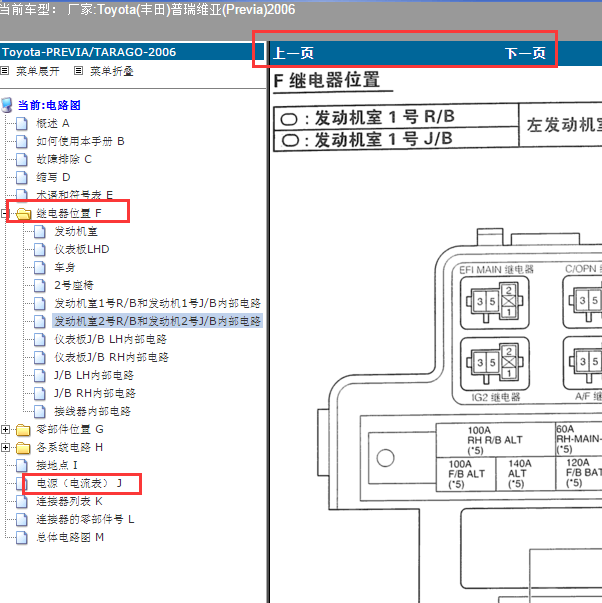This screenshot has width=602, height=603.
Task: Open the 接地点 I page
Action: pyautogui.click(x=57, y=465)
